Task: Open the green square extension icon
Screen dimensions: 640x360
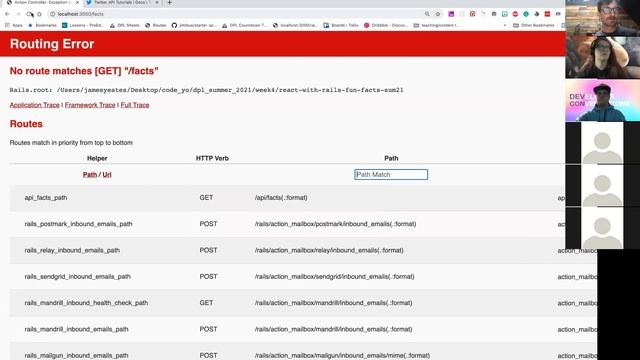Action: tap(504, 14)
